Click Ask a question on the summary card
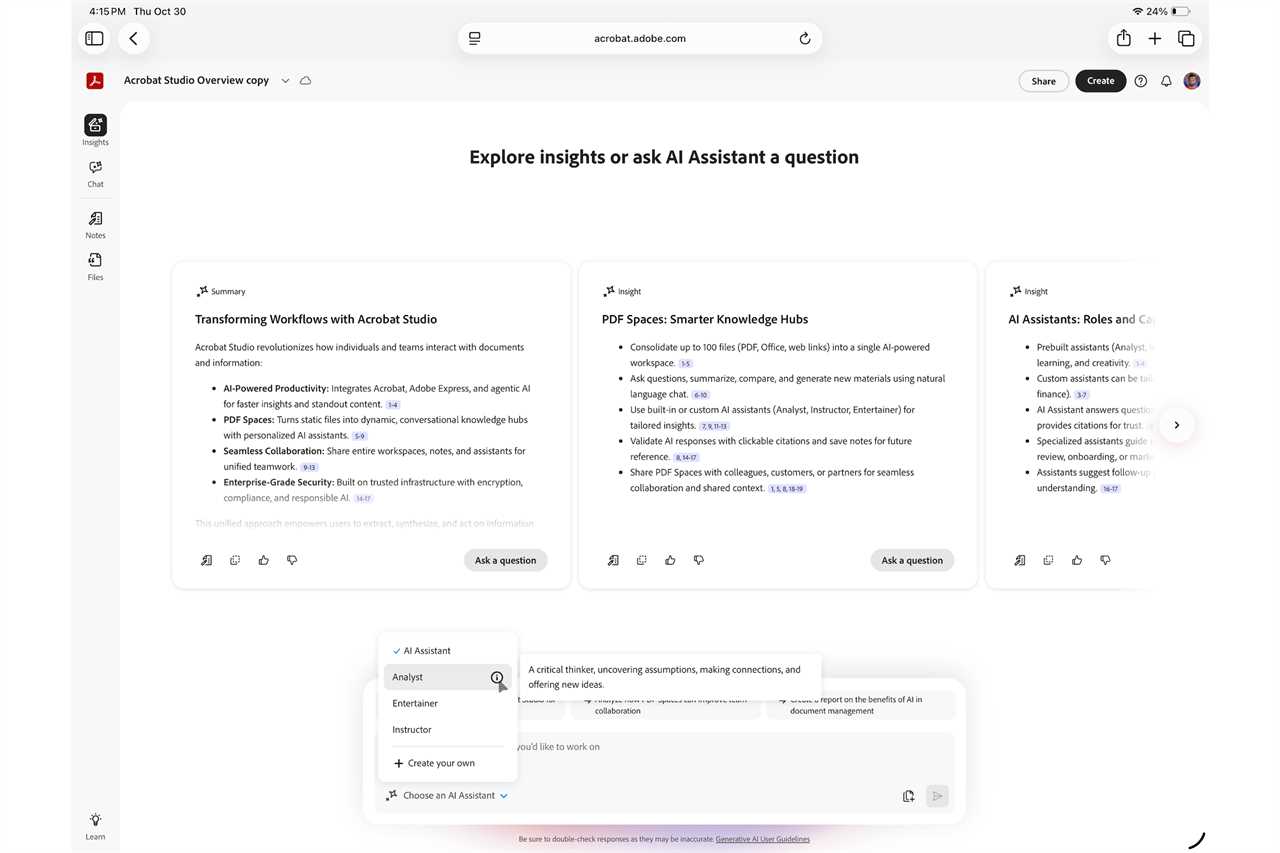This screenshot has width=1280, height=853. [x=505, y=560]
